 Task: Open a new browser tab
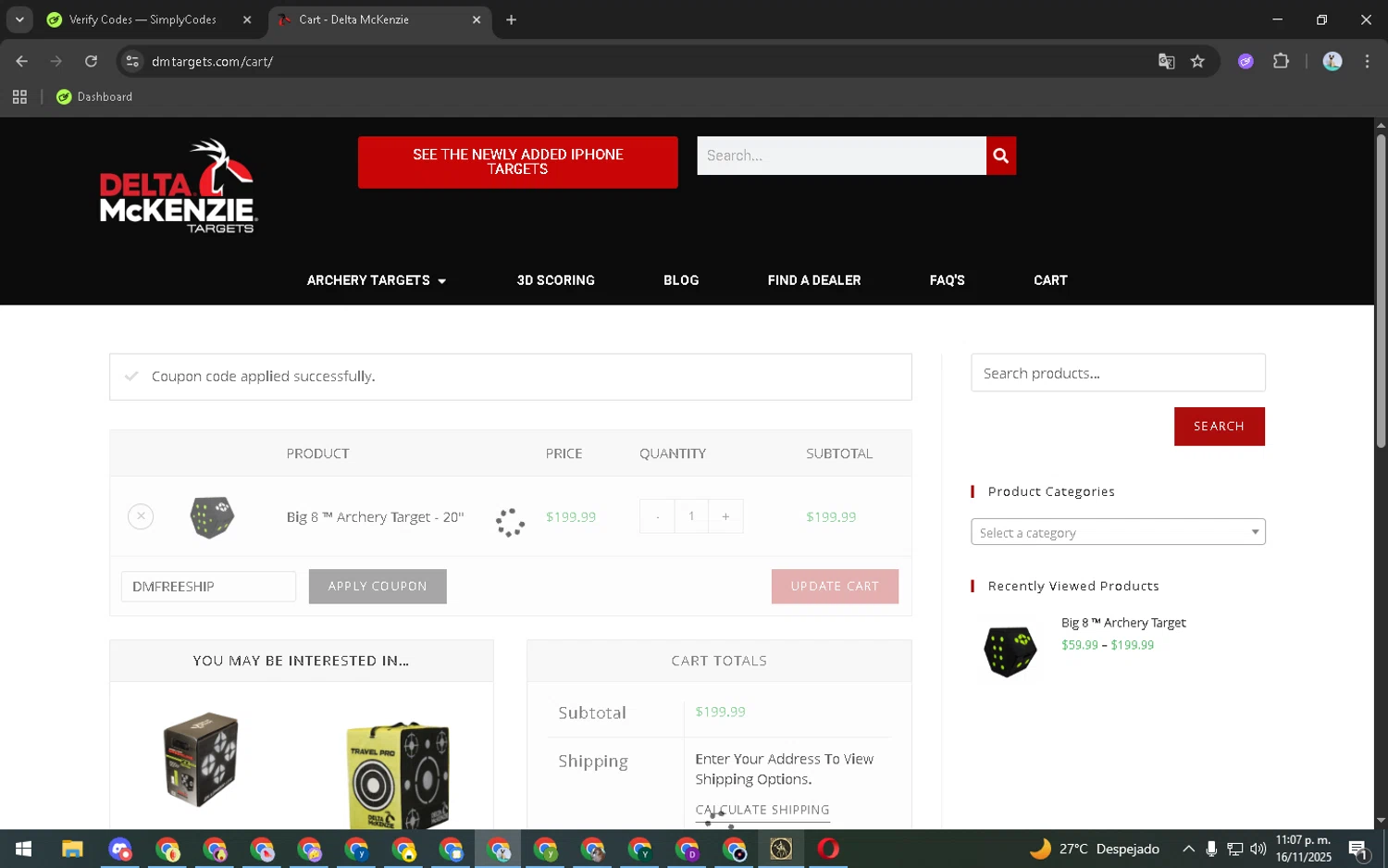(511, 19)
